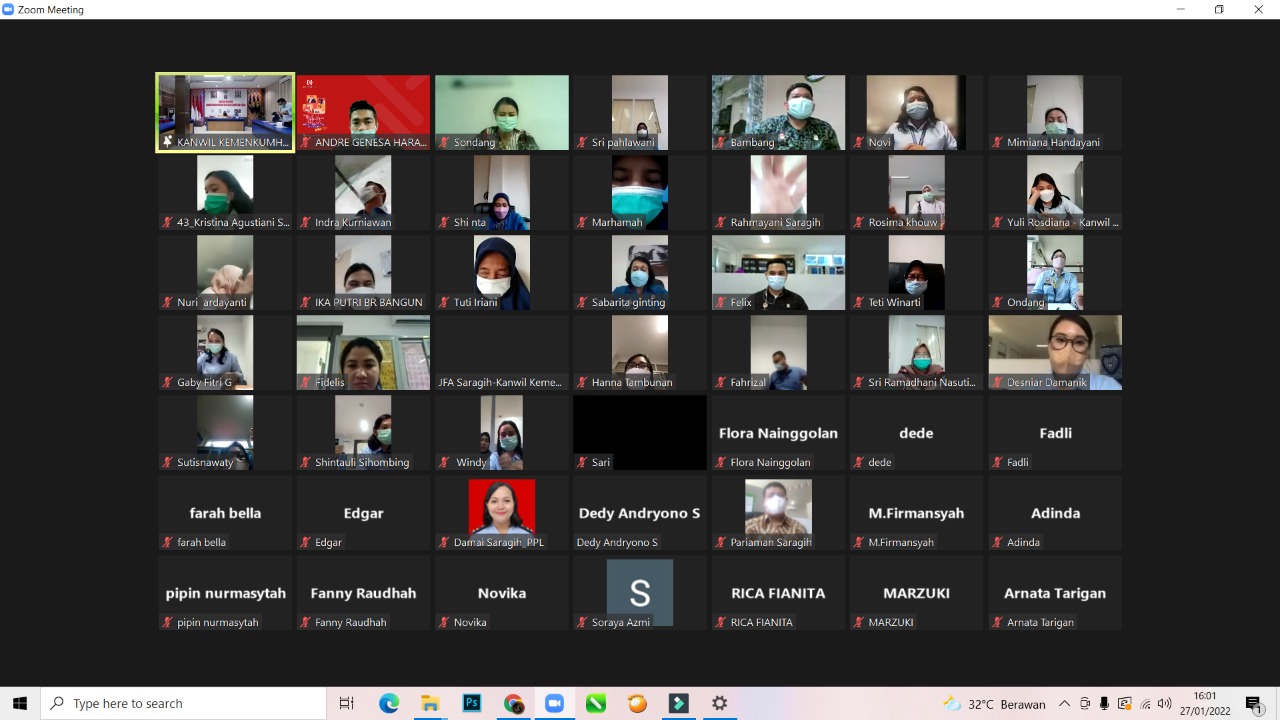Show hidden system tray icons
The image size is (1280, 720).
pyautogui.click(x=1064, y=704)
